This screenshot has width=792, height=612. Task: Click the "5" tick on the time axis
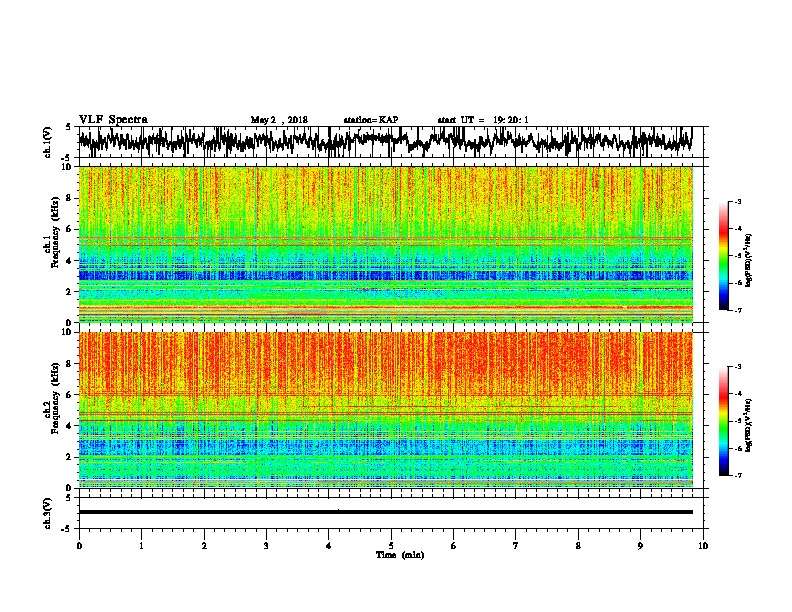pyautogui.click(x=391, y=546)
